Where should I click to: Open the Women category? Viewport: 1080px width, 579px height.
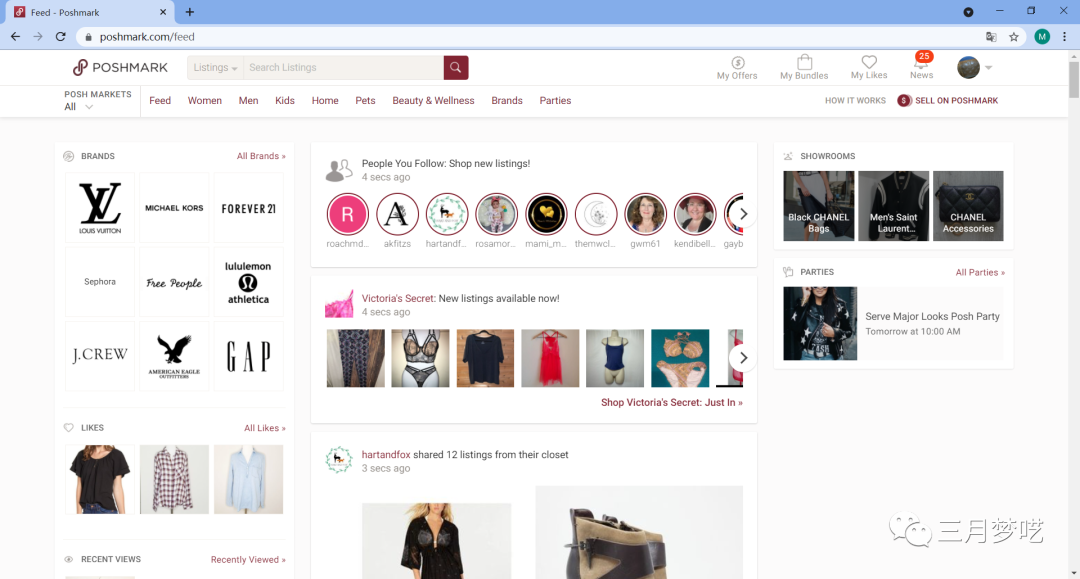click(205, 101)
